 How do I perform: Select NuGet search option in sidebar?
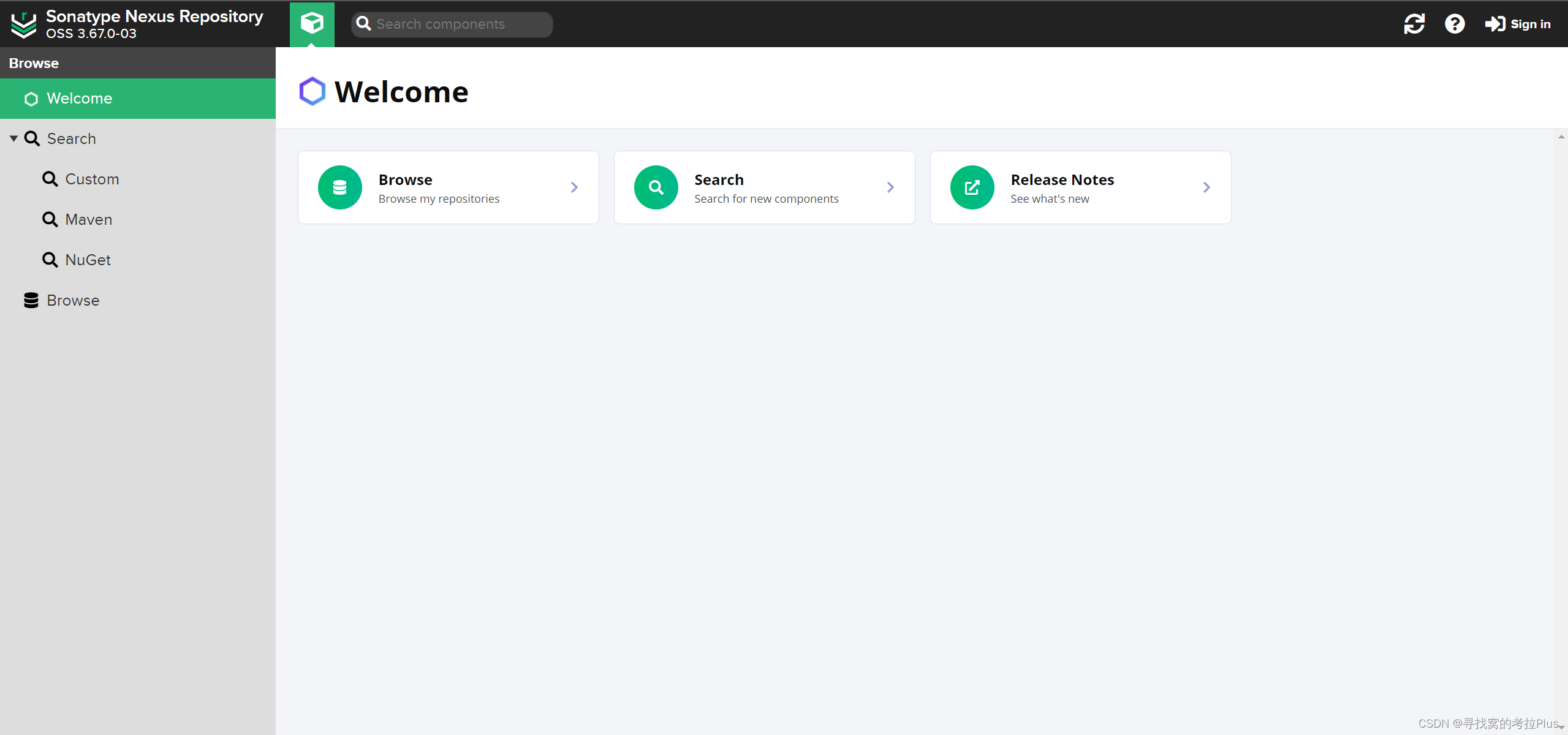tap(87, 260)
